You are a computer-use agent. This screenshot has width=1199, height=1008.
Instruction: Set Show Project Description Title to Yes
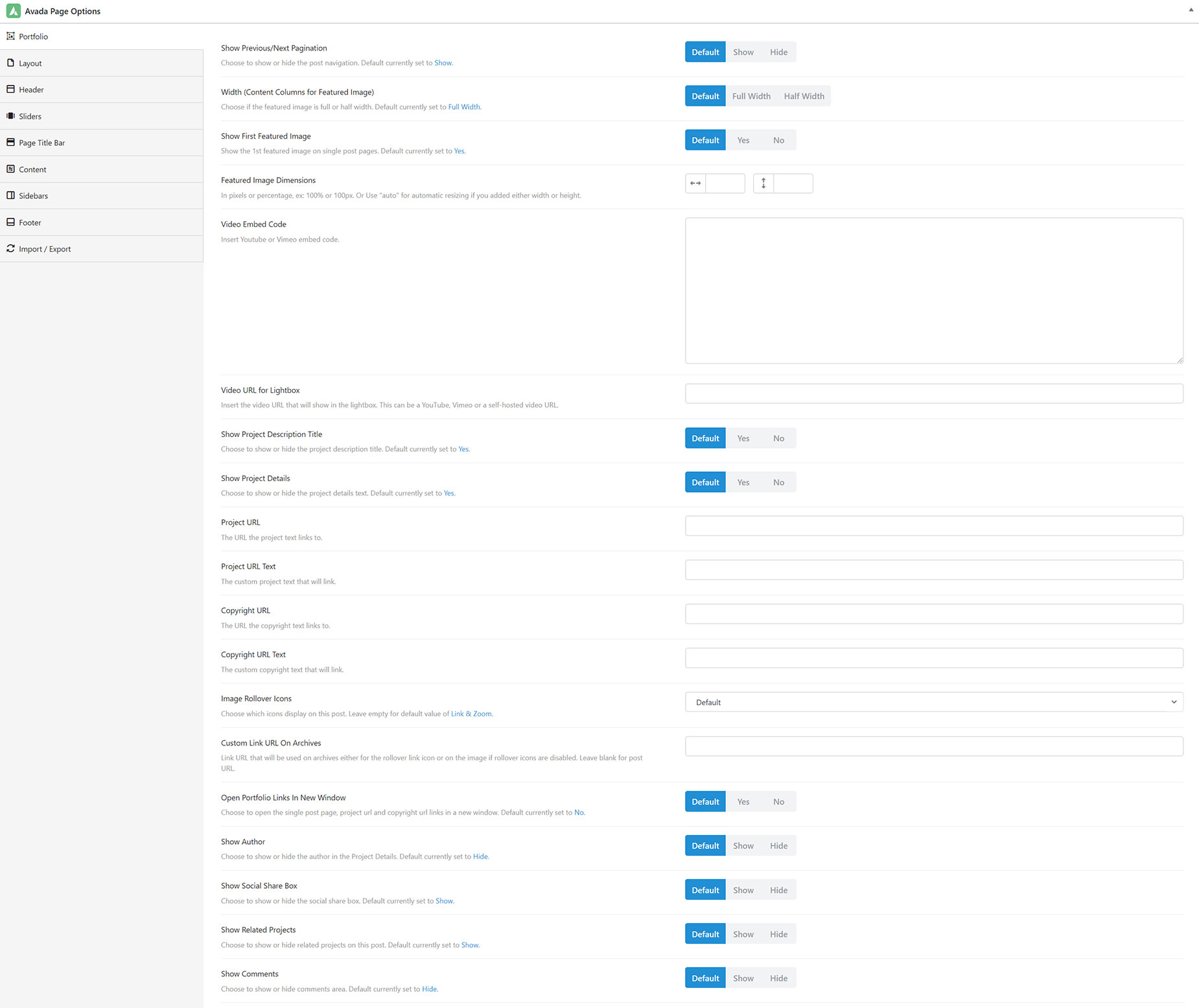pos(743,438)
